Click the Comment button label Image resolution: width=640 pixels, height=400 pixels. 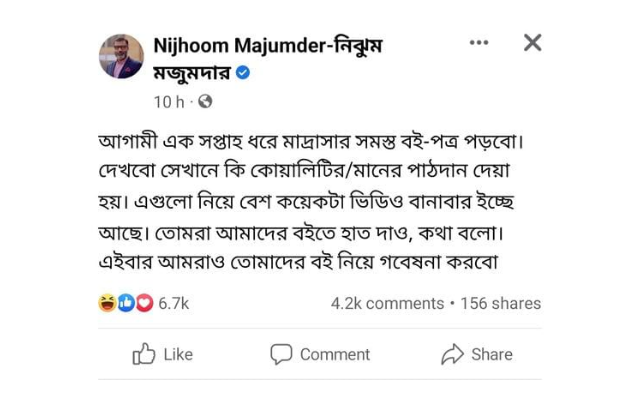(335, 354)
